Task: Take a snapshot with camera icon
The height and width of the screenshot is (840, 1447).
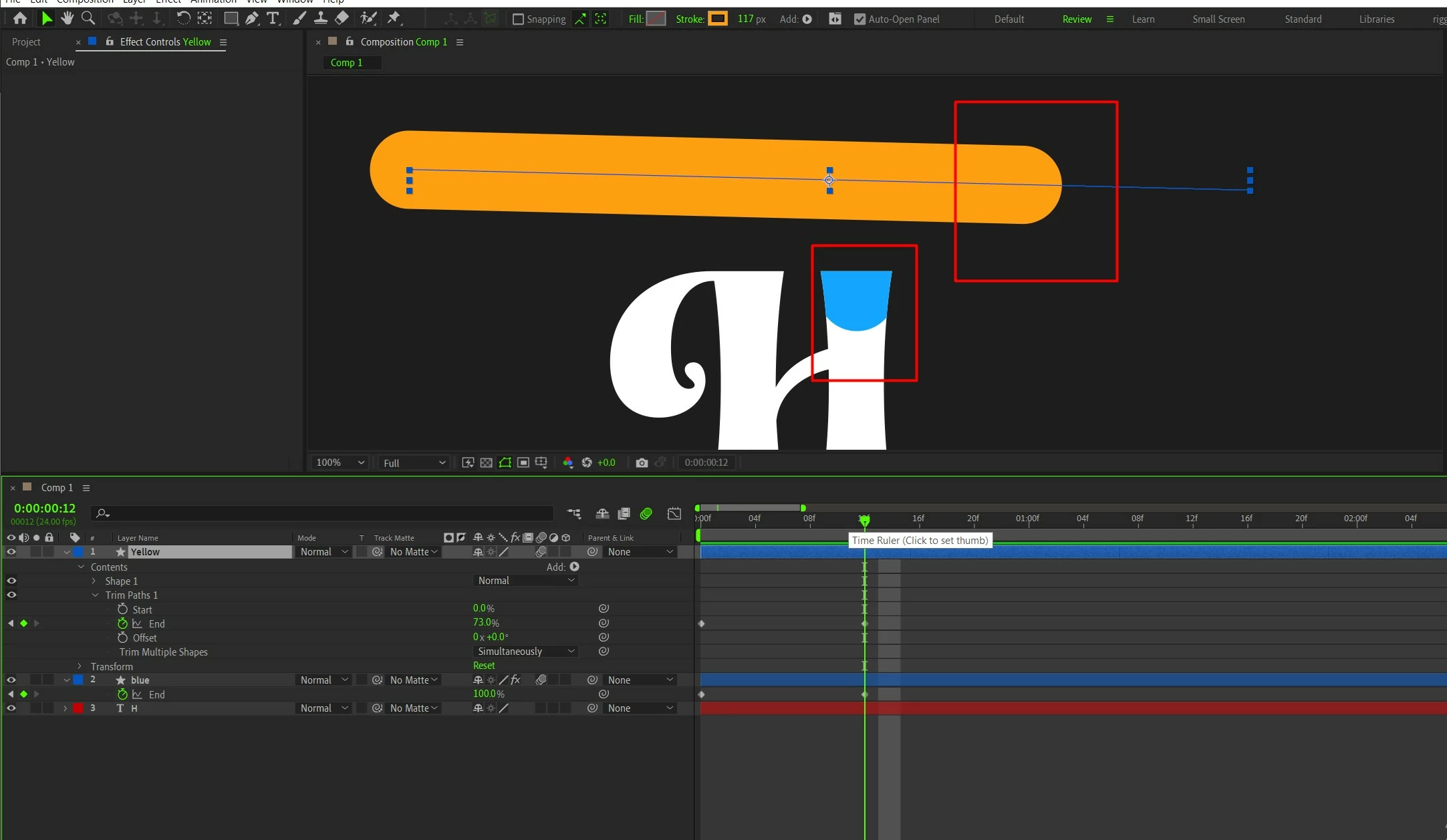Action: pos(642,462)
